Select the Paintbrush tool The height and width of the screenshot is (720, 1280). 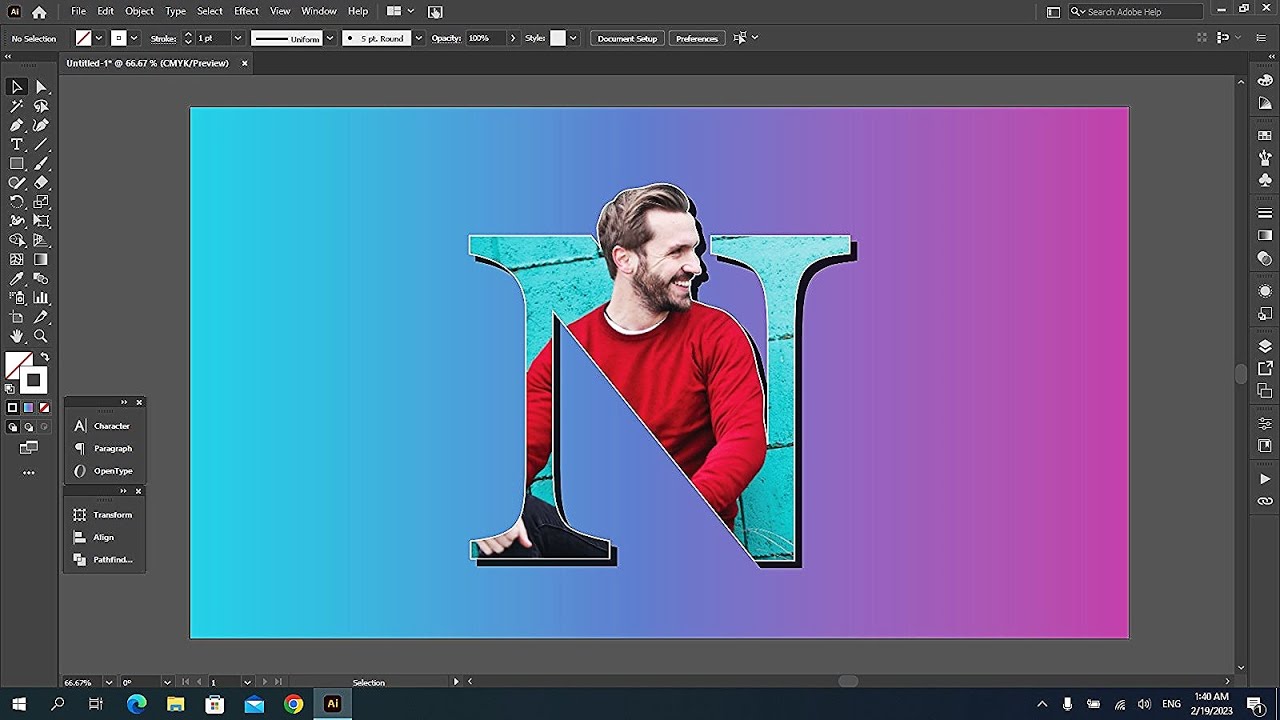pyautogui.click(x=41, y=163)
